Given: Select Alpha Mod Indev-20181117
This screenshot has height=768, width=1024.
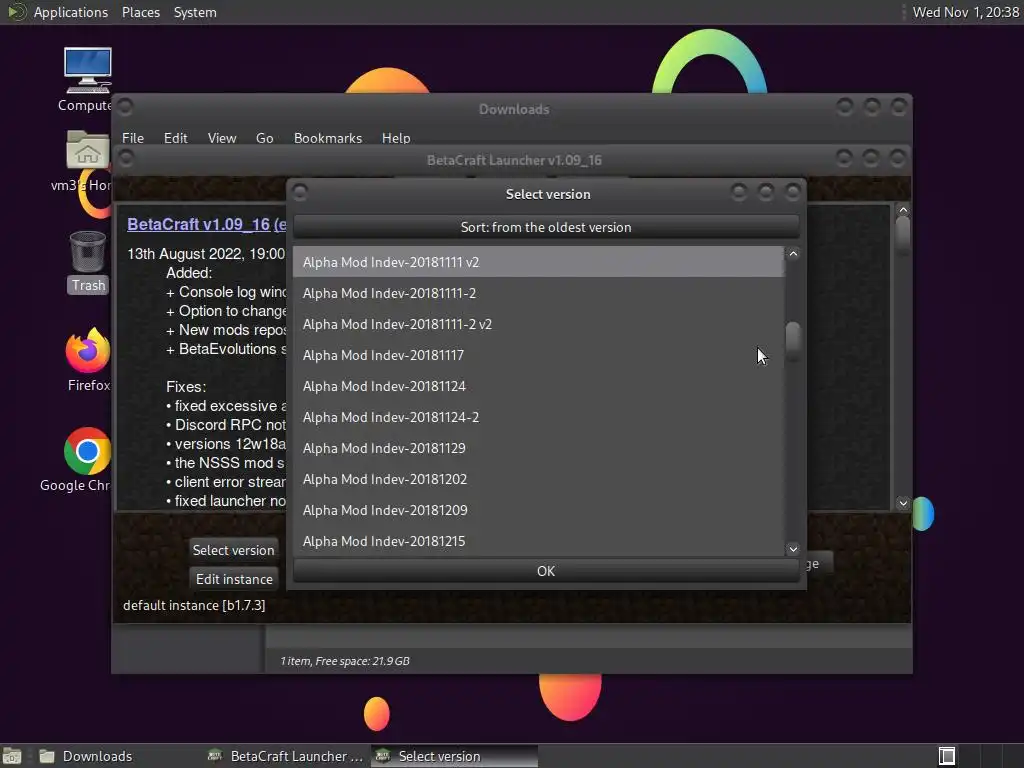Looking at the screenshot, I should pyautogui.click(x=538, y=355).
